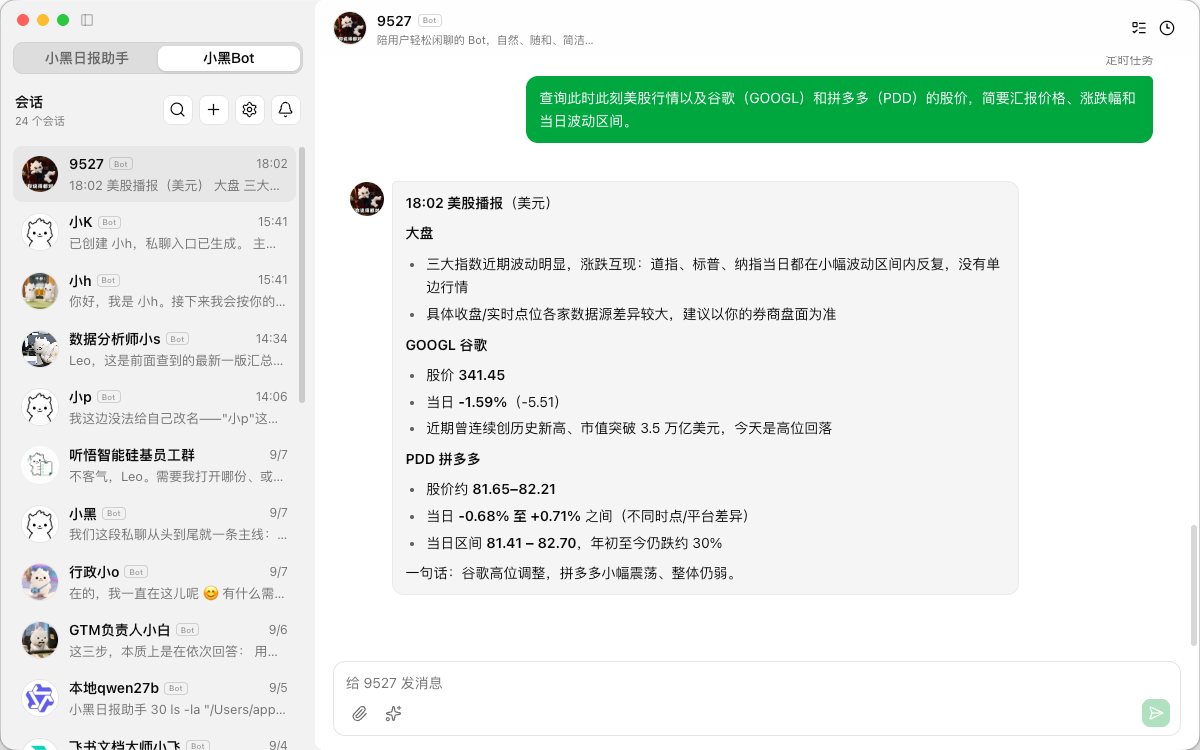Click the 18:02 美股播报 heading
1200x750 pixels.
pos(479,203)
